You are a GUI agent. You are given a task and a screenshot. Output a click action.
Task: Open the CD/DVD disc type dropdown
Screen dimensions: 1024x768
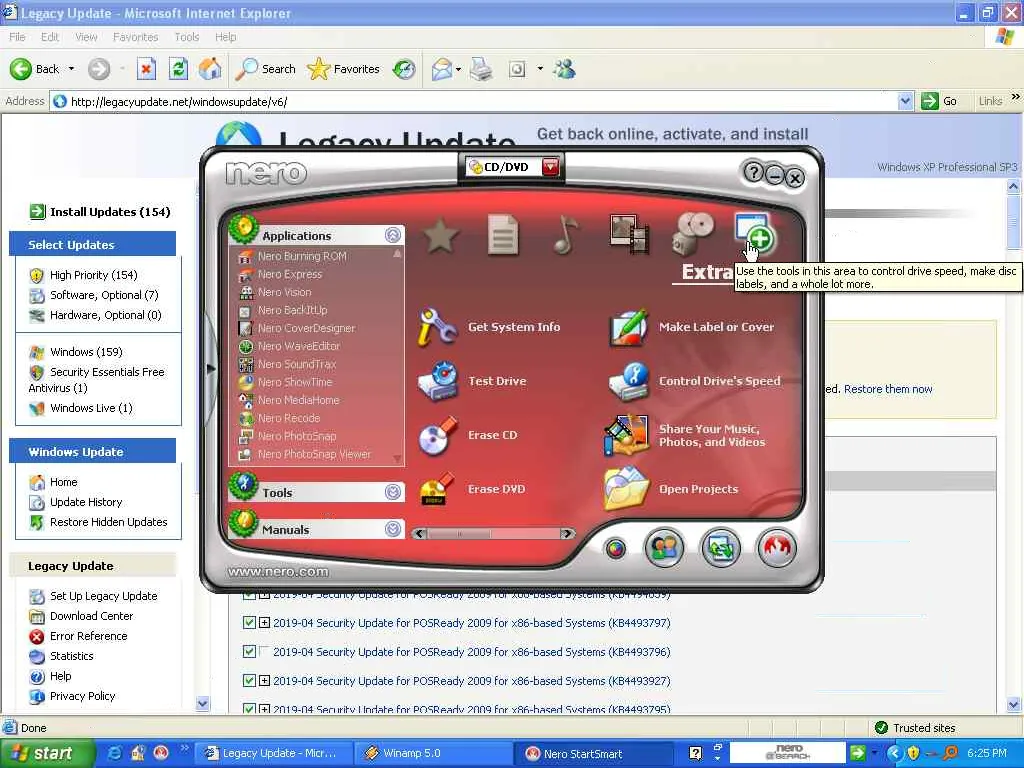(551, 167)
